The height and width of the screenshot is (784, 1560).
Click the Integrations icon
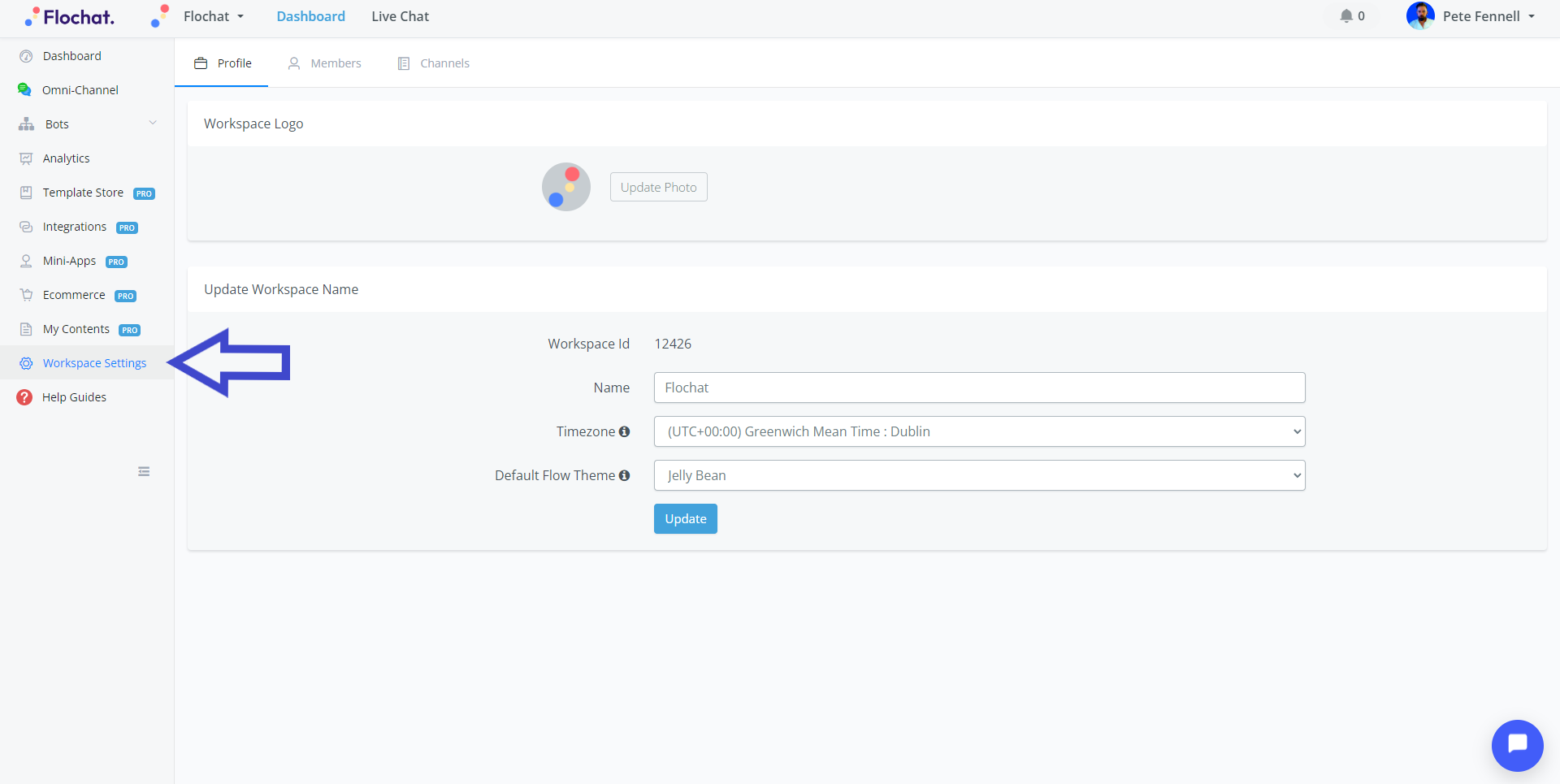click(26, 227)
